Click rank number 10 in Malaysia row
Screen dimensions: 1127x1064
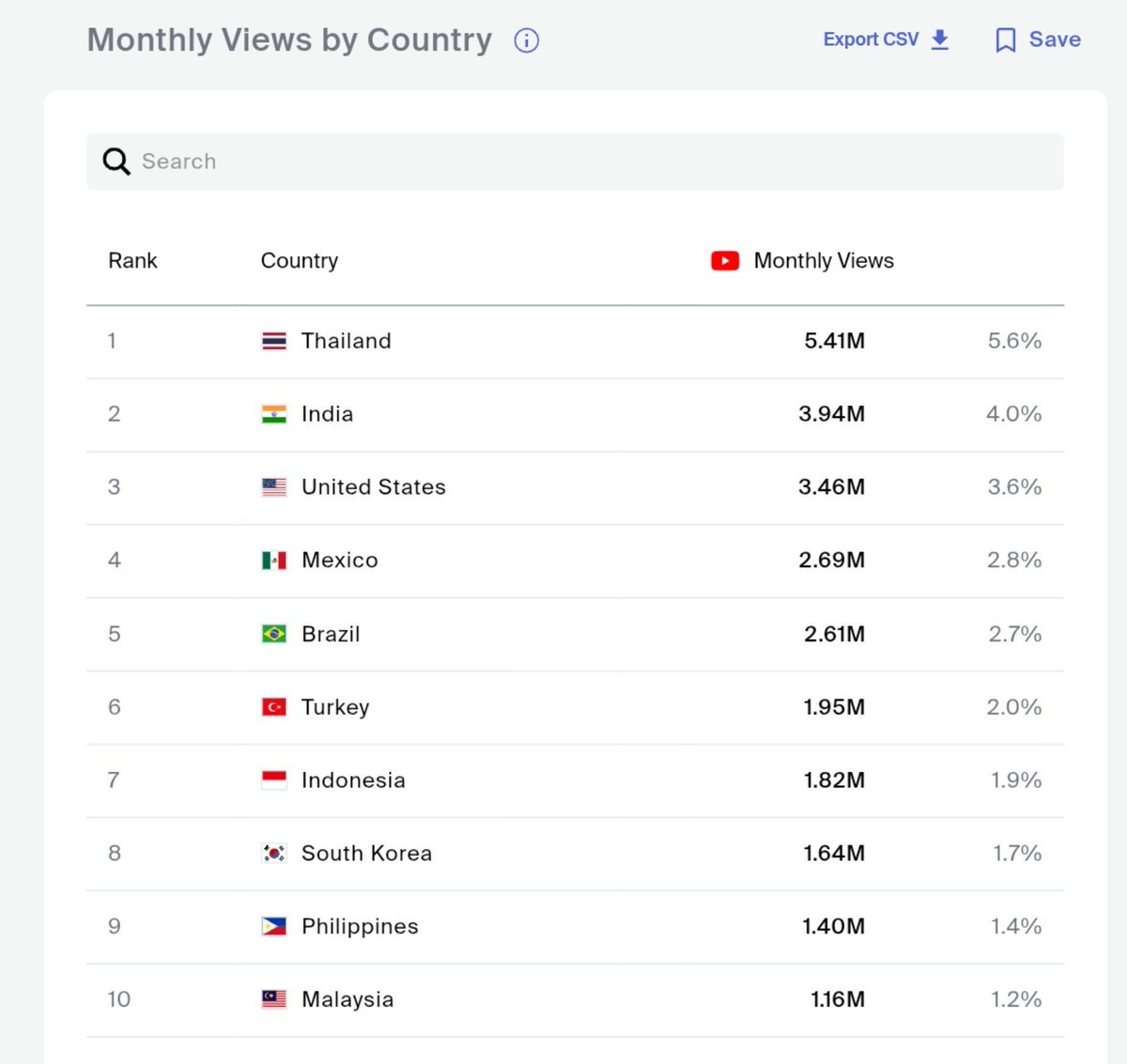[118, 999]
